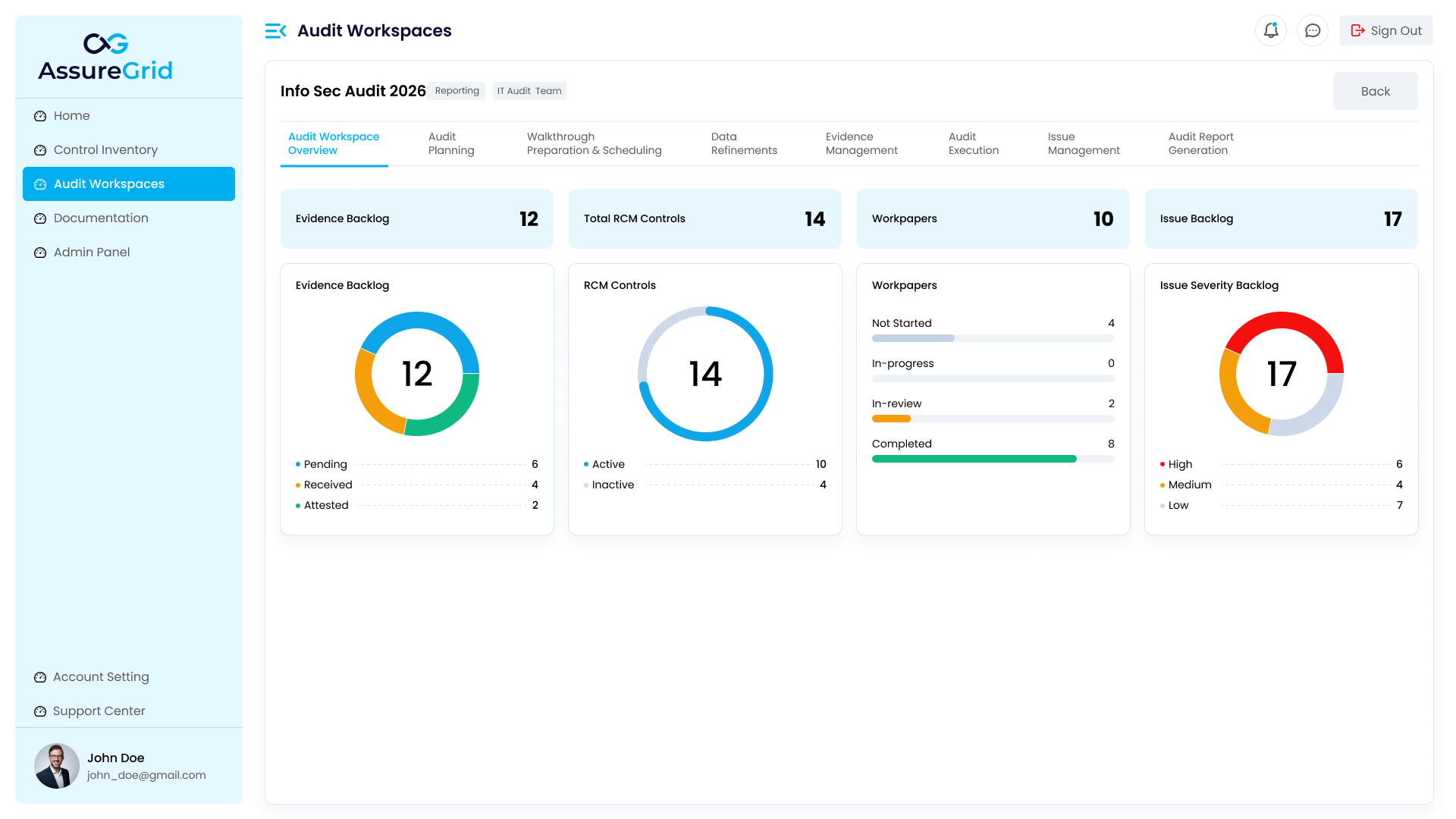
Task: Toggle the Pending legend in Evidence Backlog chart
Action: click(324, 464)
